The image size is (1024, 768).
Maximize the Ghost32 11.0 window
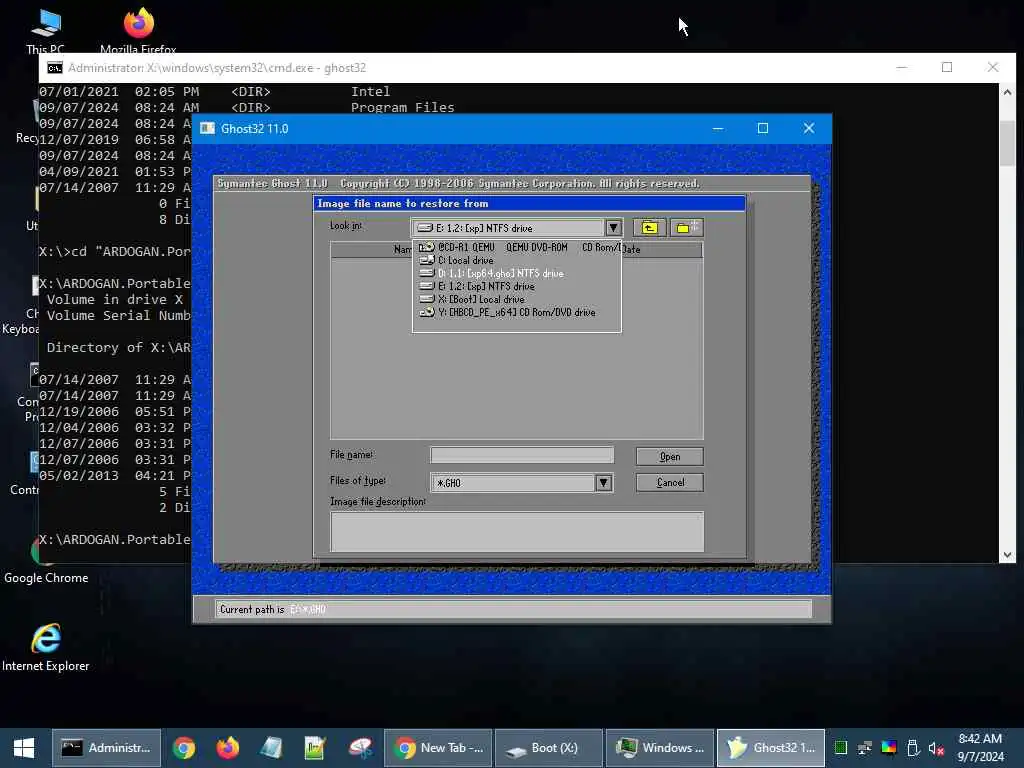point(763,128)
